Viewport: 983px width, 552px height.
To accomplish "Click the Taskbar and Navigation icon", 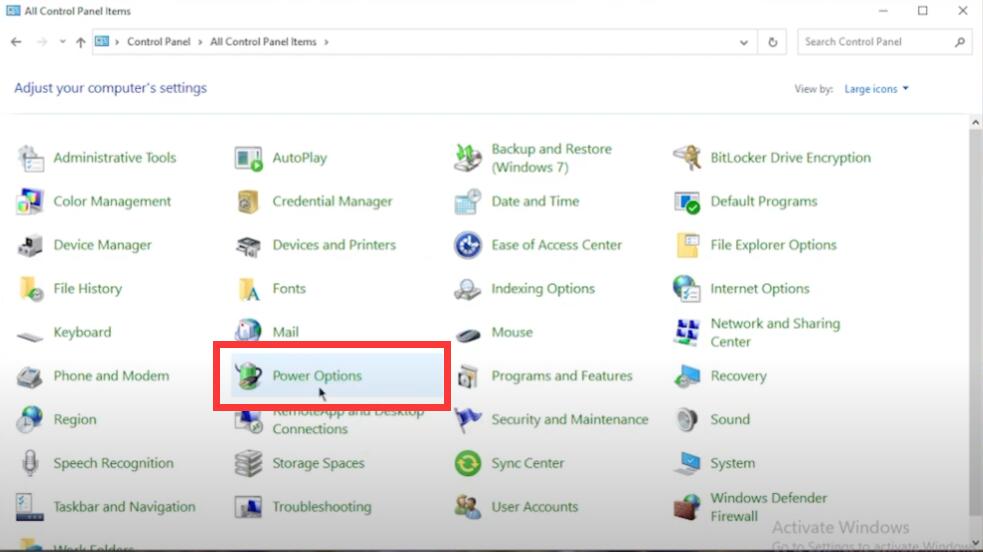I will [29, 507].
